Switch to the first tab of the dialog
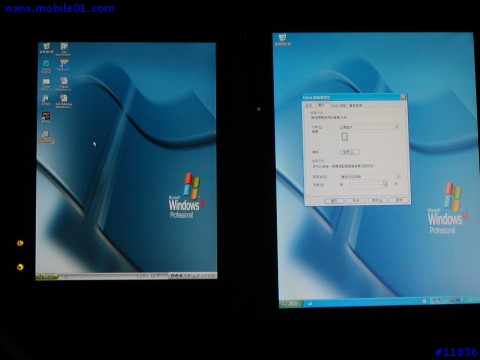The width and height of the screenshot is (480, 360). 309,106
